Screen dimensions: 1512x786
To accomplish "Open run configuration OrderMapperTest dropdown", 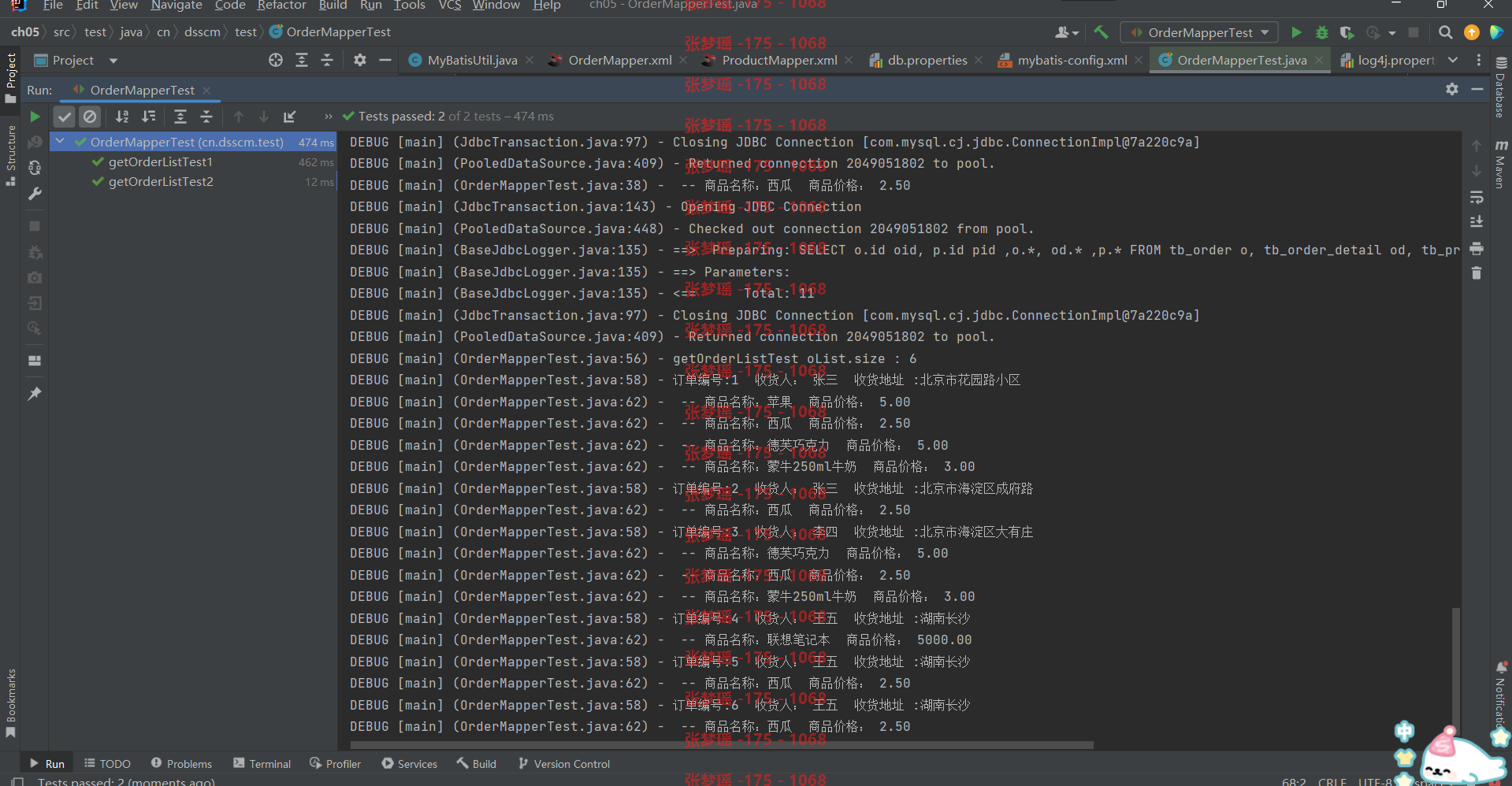I will pyautogui.click(x=1198, y=32).
